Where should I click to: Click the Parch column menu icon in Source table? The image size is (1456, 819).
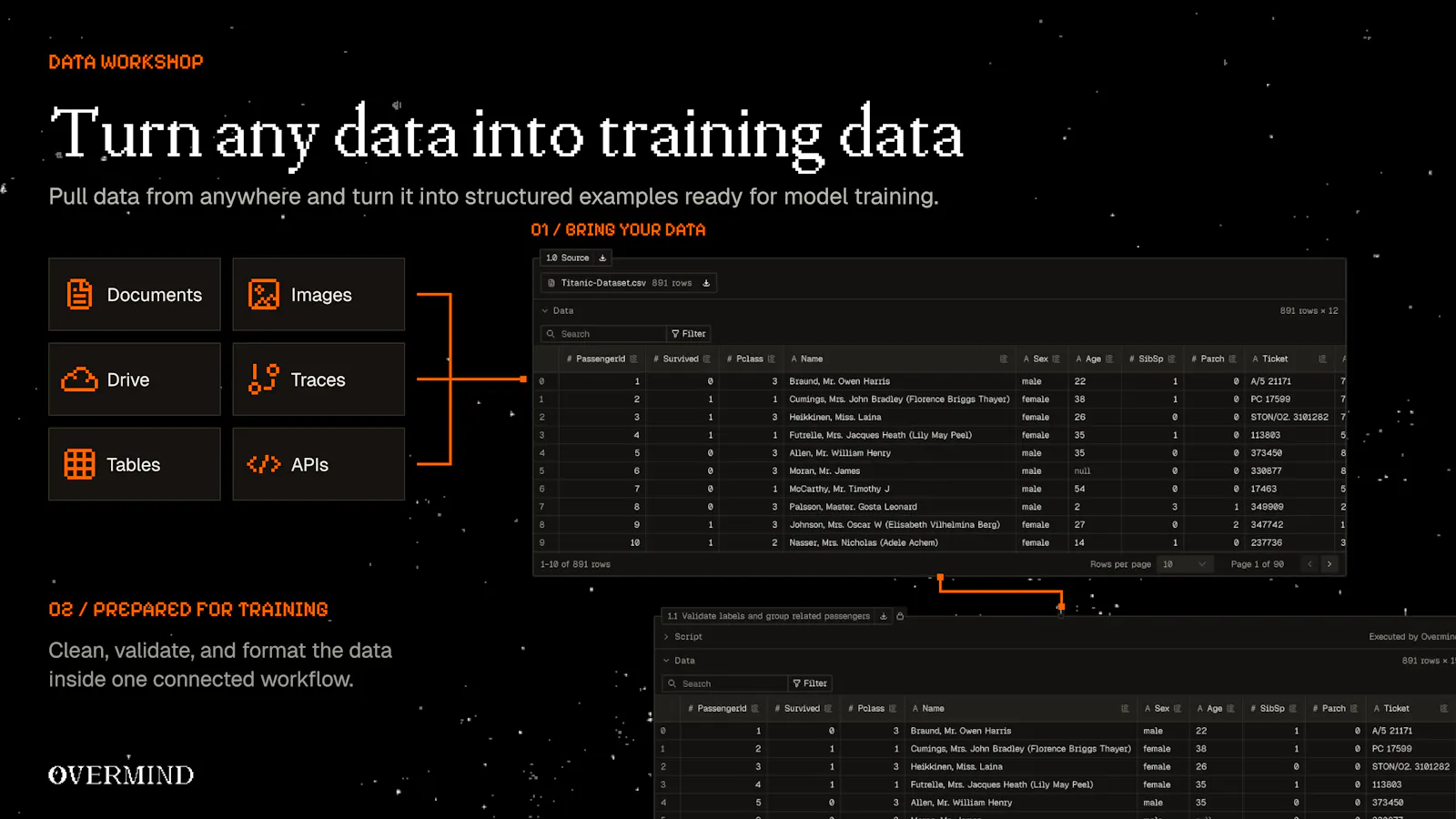[1233, 359]
